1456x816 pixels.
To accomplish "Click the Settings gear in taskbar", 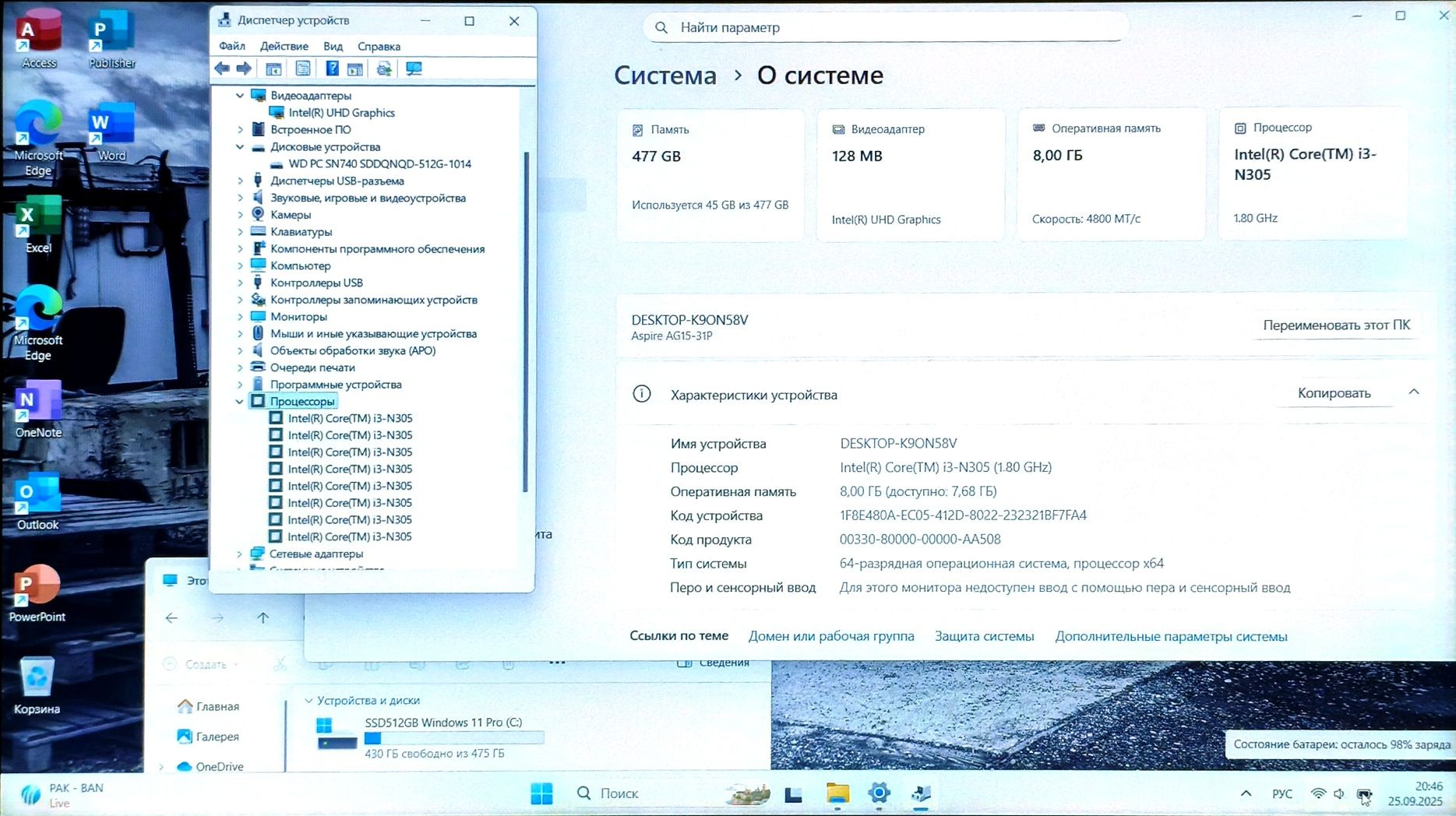I will pos(879,793).
